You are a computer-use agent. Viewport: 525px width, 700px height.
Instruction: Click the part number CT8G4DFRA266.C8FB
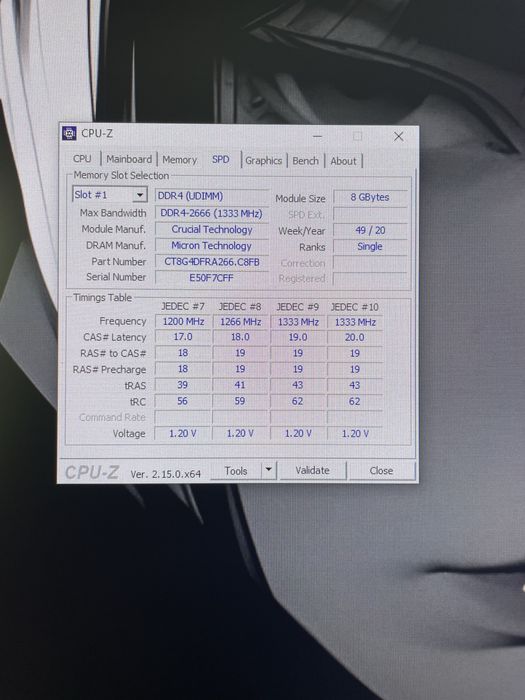click(x=212, y=262)
